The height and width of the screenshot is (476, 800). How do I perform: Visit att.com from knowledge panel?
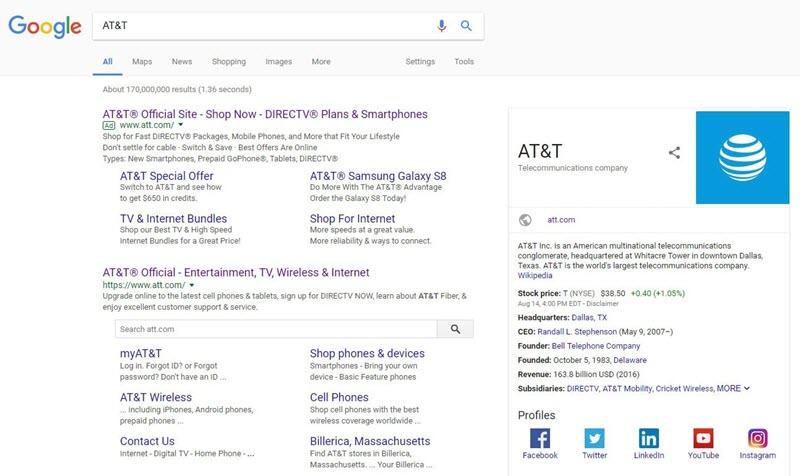[561, 220]
